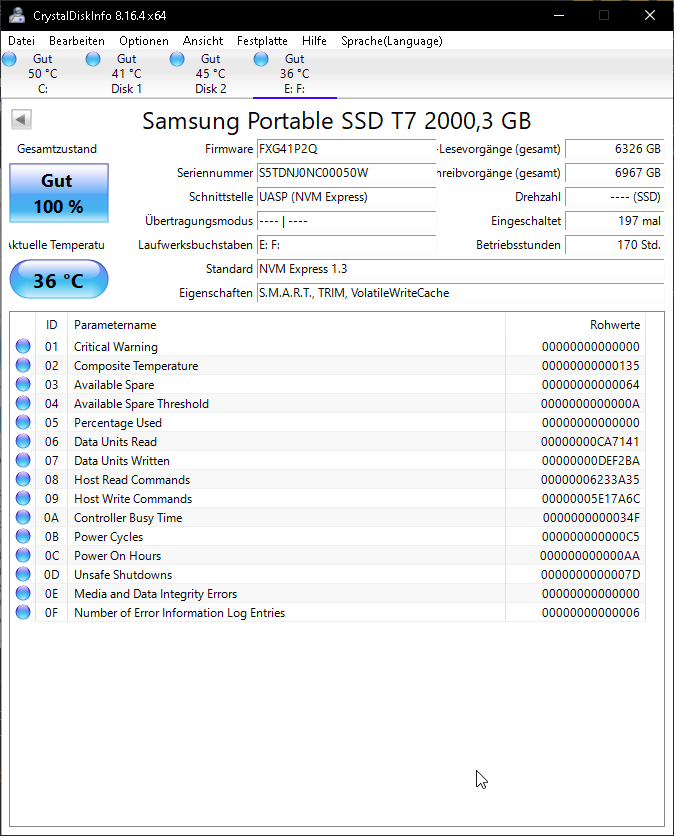Open the Sprache(Language) menu
Viewport: 674px width, 836px height.
point(392,41)
